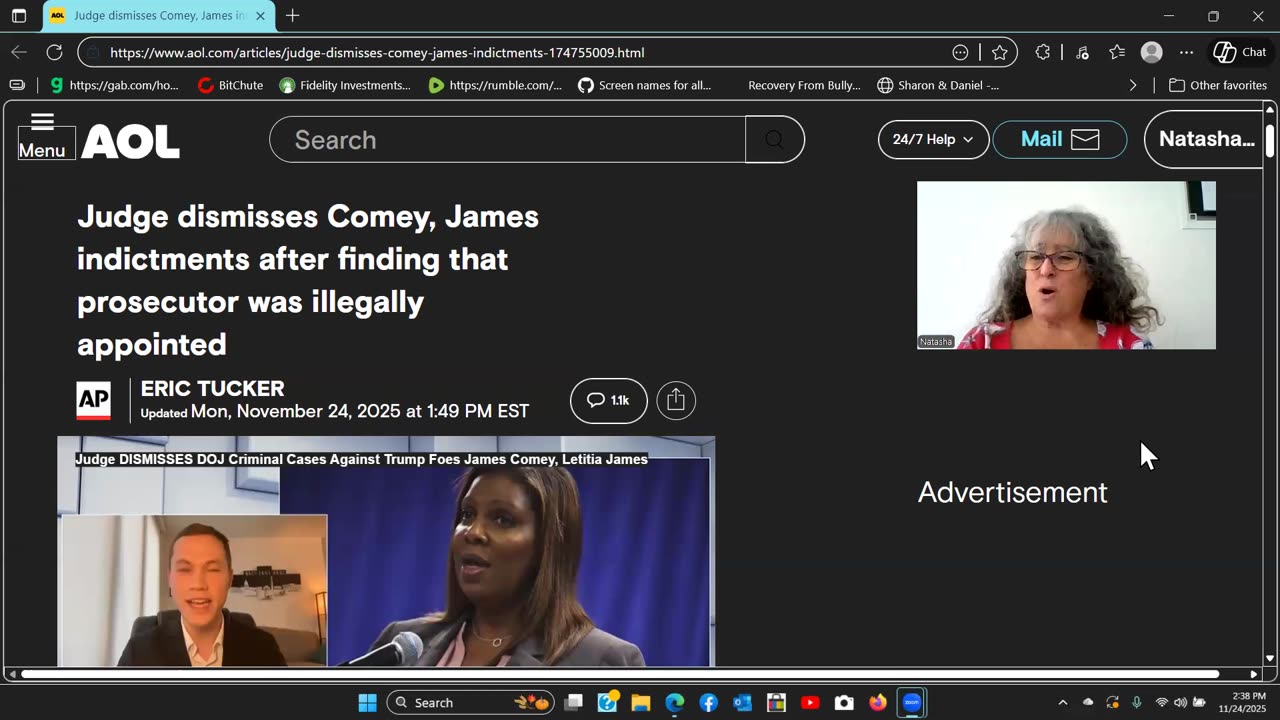Open page actions ellipsis in address bar
The height and width of the screenshot is (720, 1280).
[x=960, y=52]
